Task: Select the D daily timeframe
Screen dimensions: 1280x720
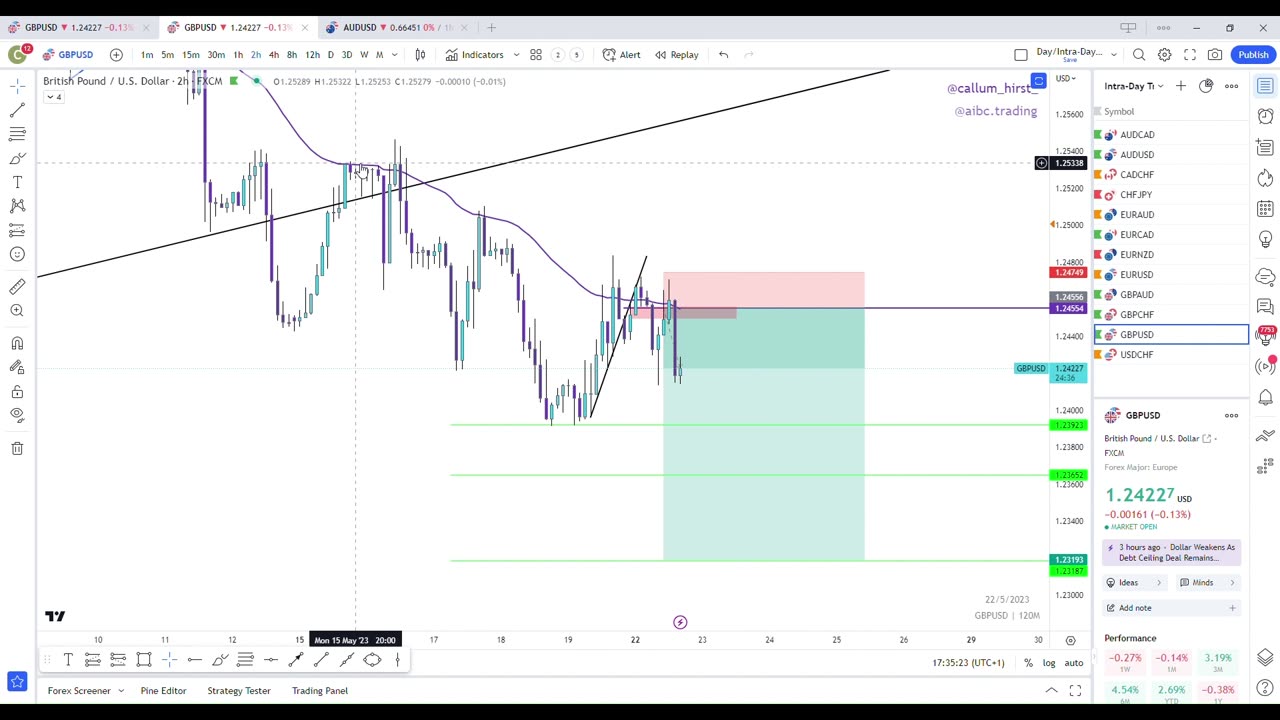Action: click(x=330, y=55)
